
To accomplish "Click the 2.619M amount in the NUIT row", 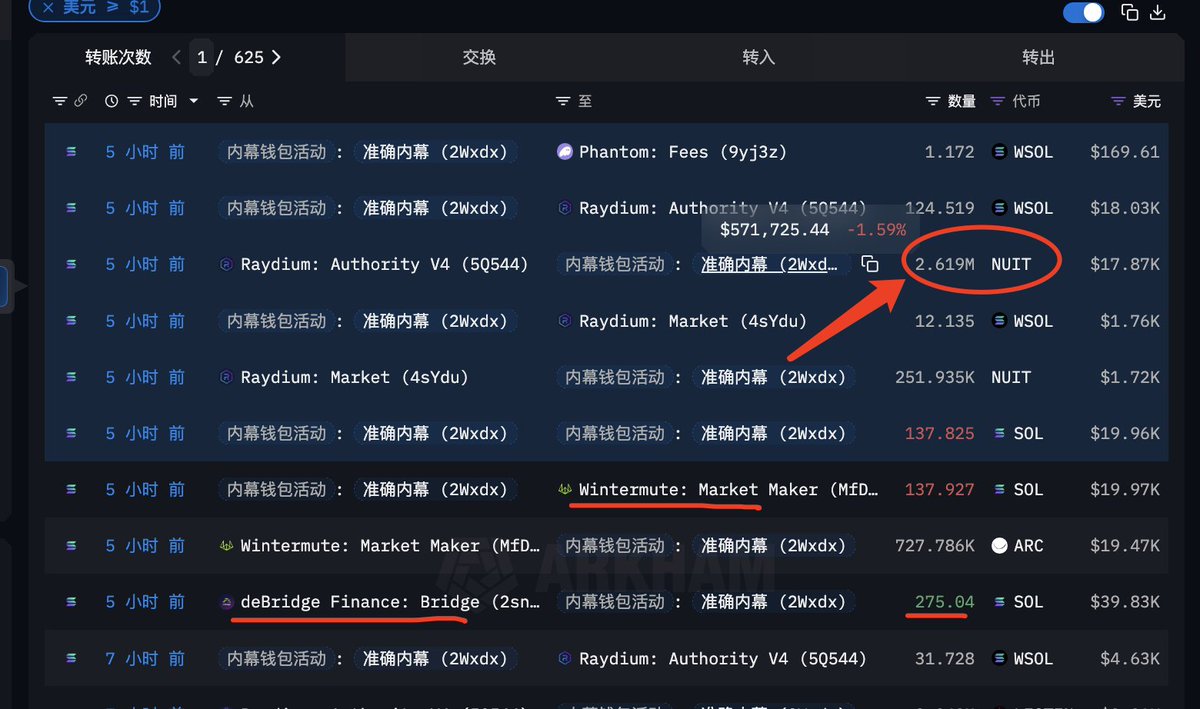I will point(945,265).
